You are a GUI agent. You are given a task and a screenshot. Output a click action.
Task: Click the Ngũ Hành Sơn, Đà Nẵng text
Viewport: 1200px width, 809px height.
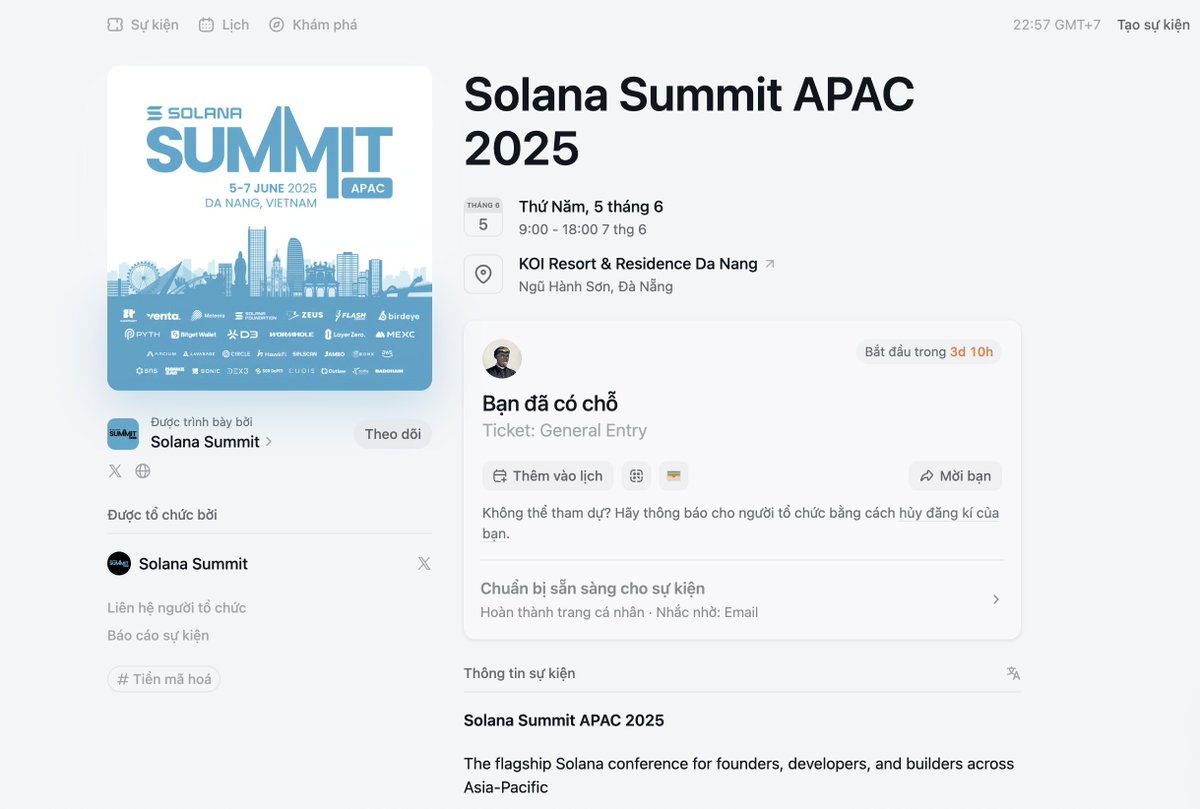[x=596, y=286]
